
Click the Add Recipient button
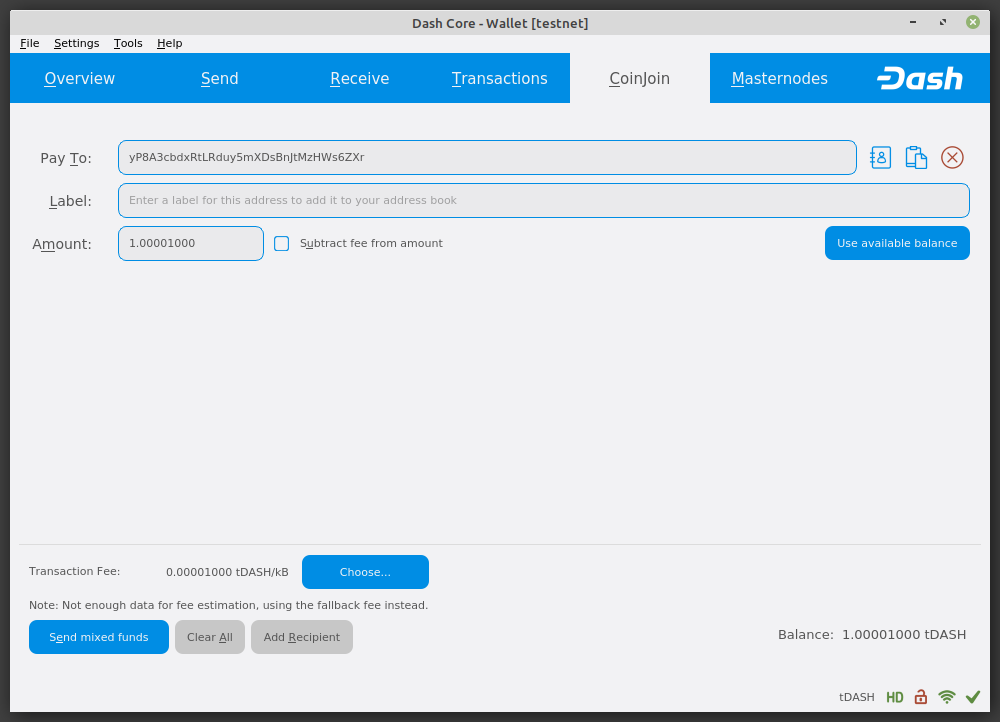coord(301,637)
